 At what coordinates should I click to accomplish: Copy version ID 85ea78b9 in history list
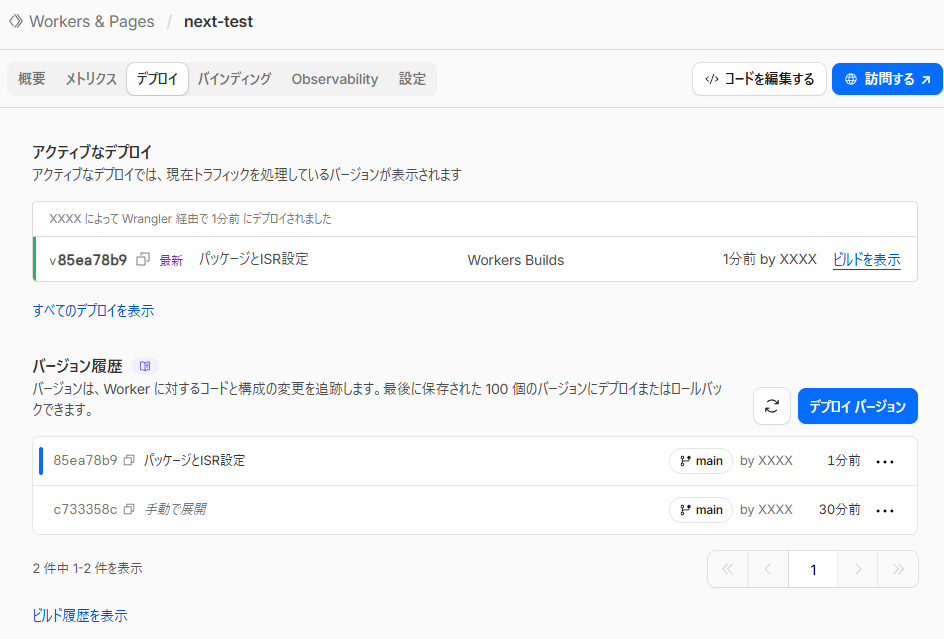point(128,460)
